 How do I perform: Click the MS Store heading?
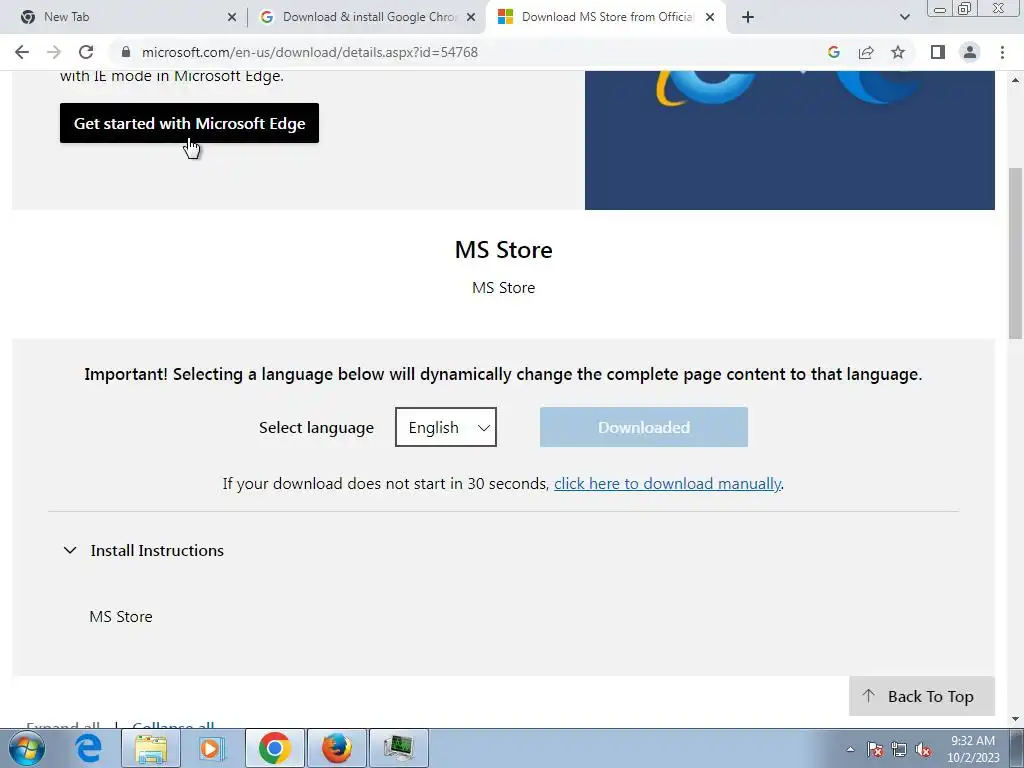click(x=504, y=249)
